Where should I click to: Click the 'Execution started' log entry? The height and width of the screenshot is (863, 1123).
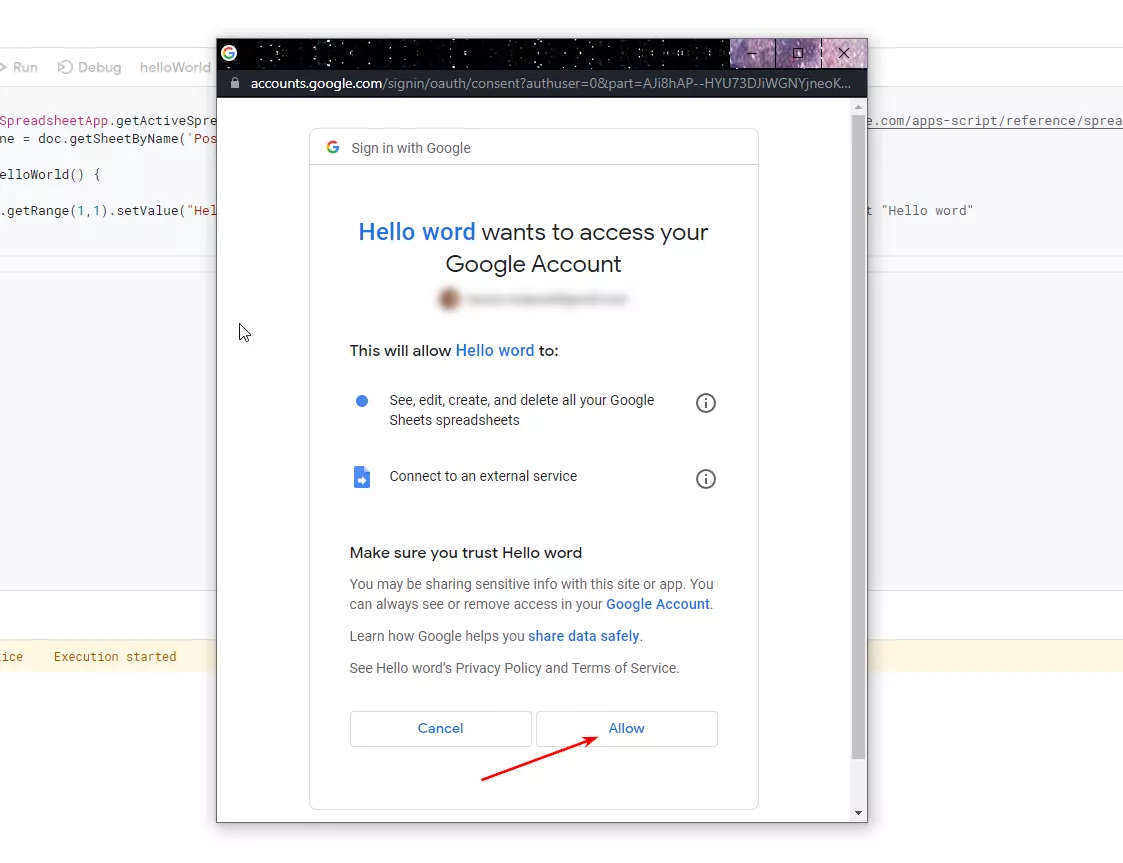[115, 657]
